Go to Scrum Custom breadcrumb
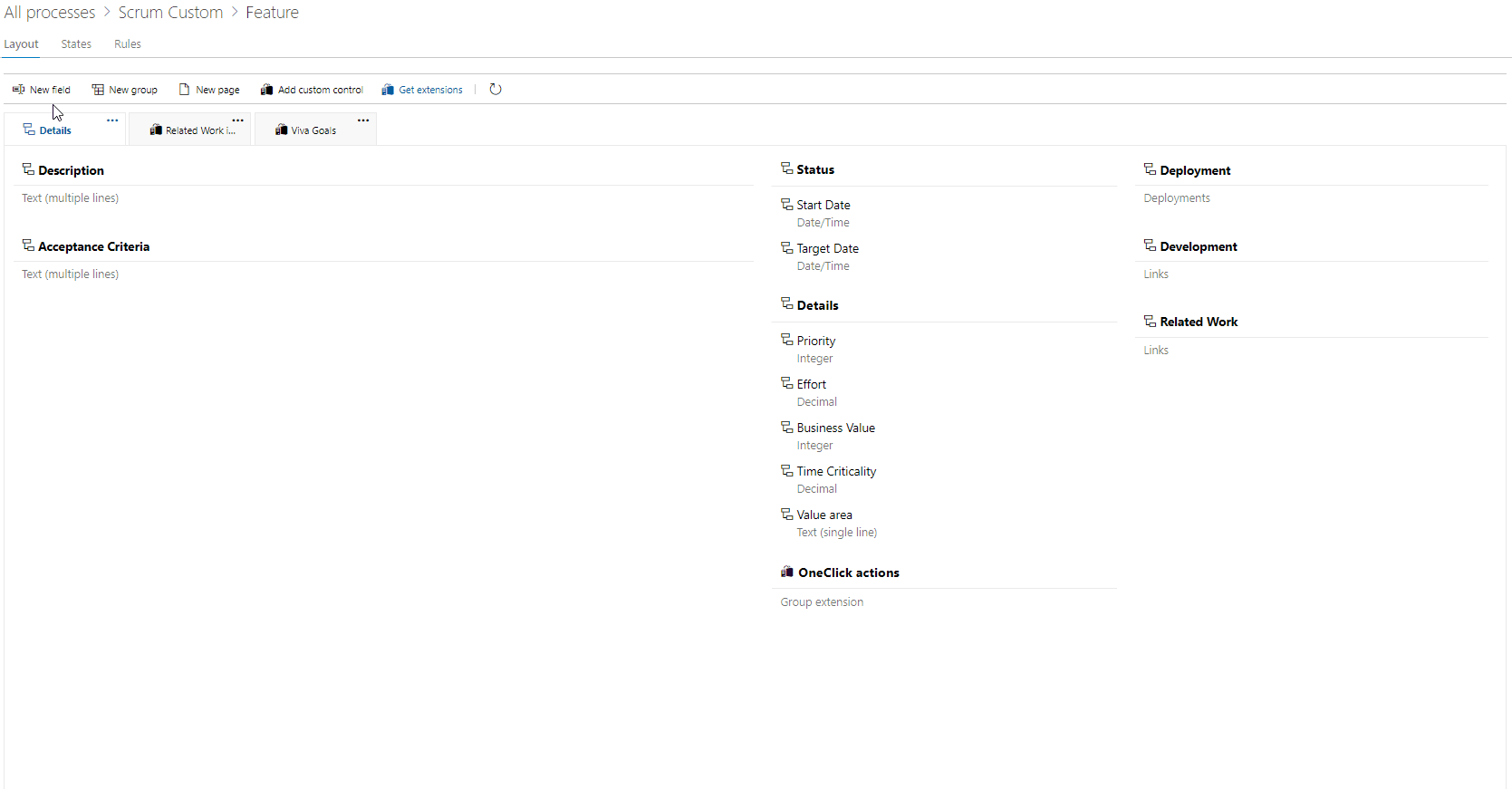1512x789 pixels. [x=170, y=13]
